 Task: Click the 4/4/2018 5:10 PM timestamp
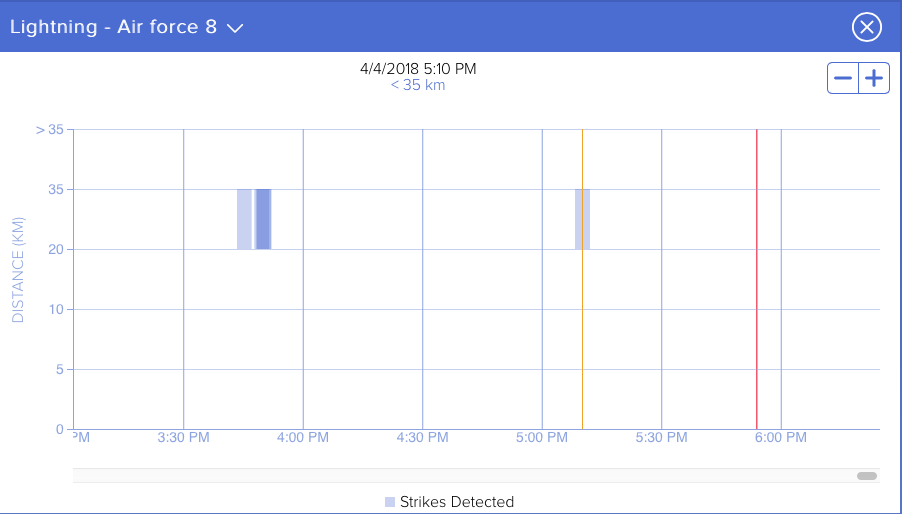(418, 69)
